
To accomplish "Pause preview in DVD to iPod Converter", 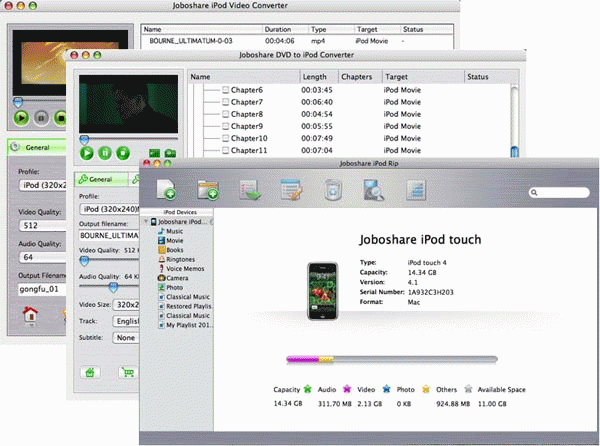I will click(105, 153).
